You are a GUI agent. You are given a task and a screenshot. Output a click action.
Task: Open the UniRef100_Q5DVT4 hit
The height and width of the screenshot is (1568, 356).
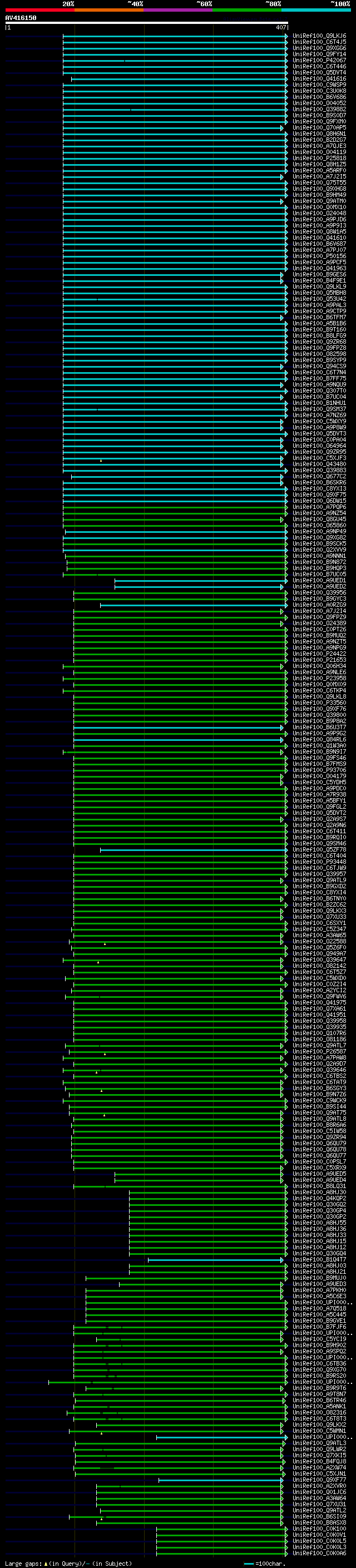point(319,72)
